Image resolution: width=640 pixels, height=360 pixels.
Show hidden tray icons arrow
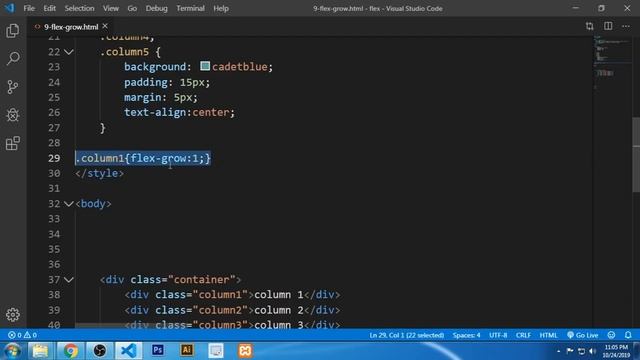coord(558,351)
